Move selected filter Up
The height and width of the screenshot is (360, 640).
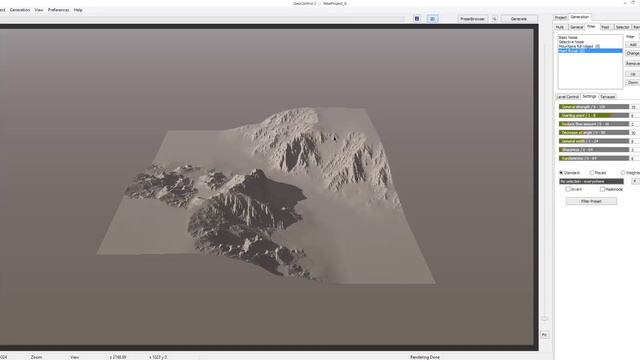[633, 74]
